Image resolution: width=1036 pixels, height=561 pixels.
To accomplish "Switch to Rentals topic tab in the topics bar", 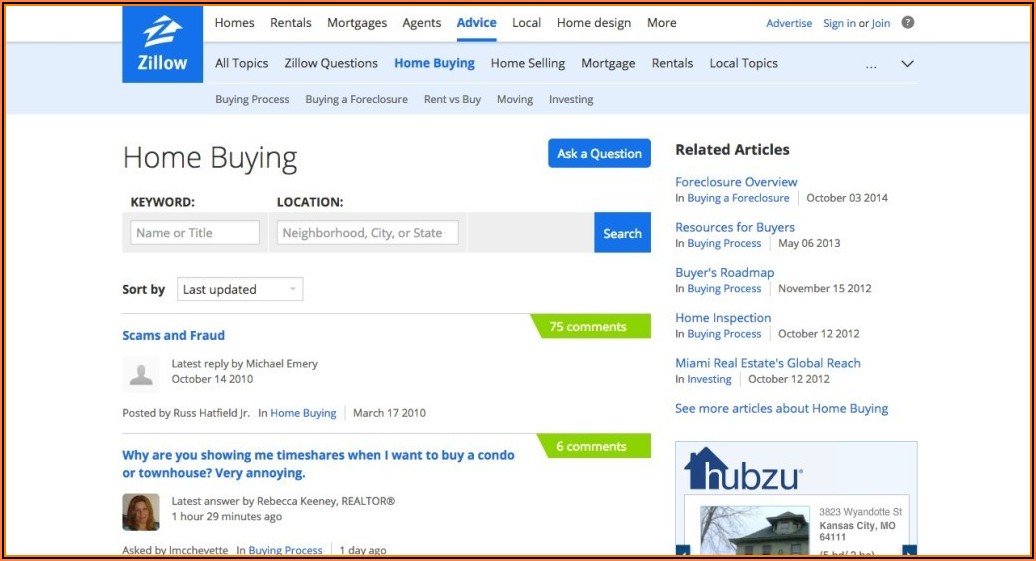I will pyautogui.click(x=672, y=63).
